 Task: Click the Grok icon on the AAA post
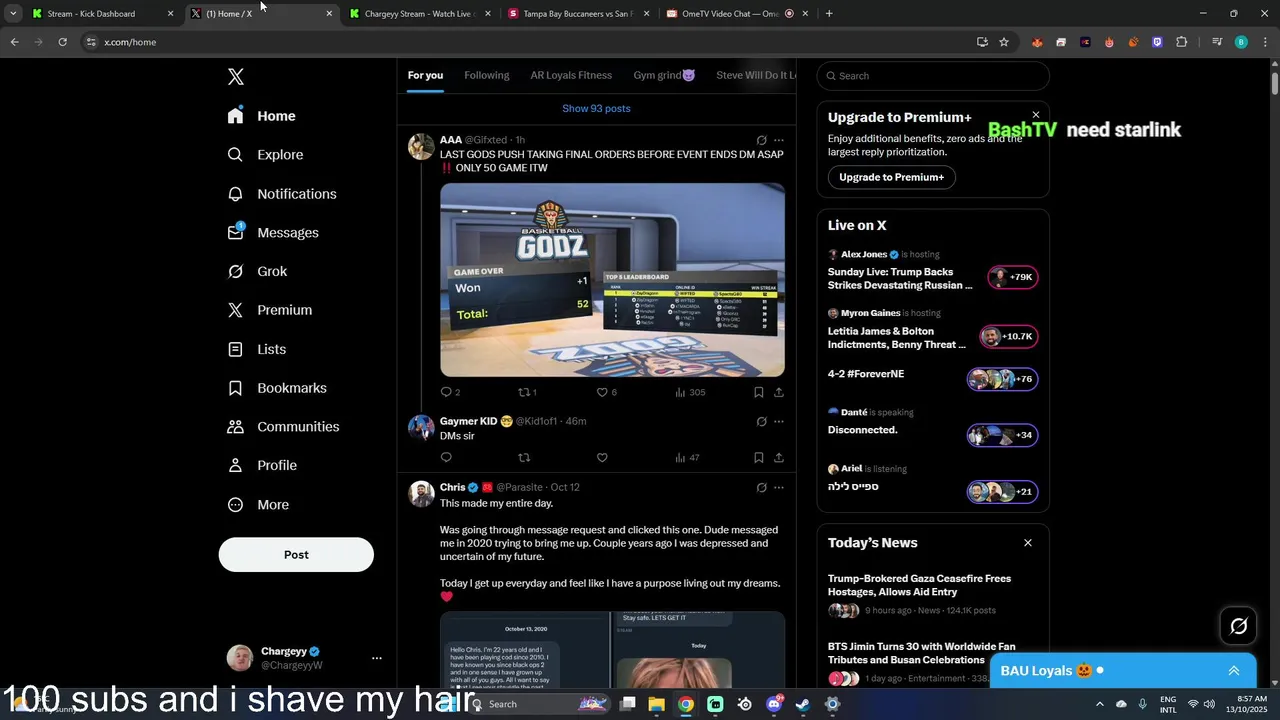coord(761,140)
